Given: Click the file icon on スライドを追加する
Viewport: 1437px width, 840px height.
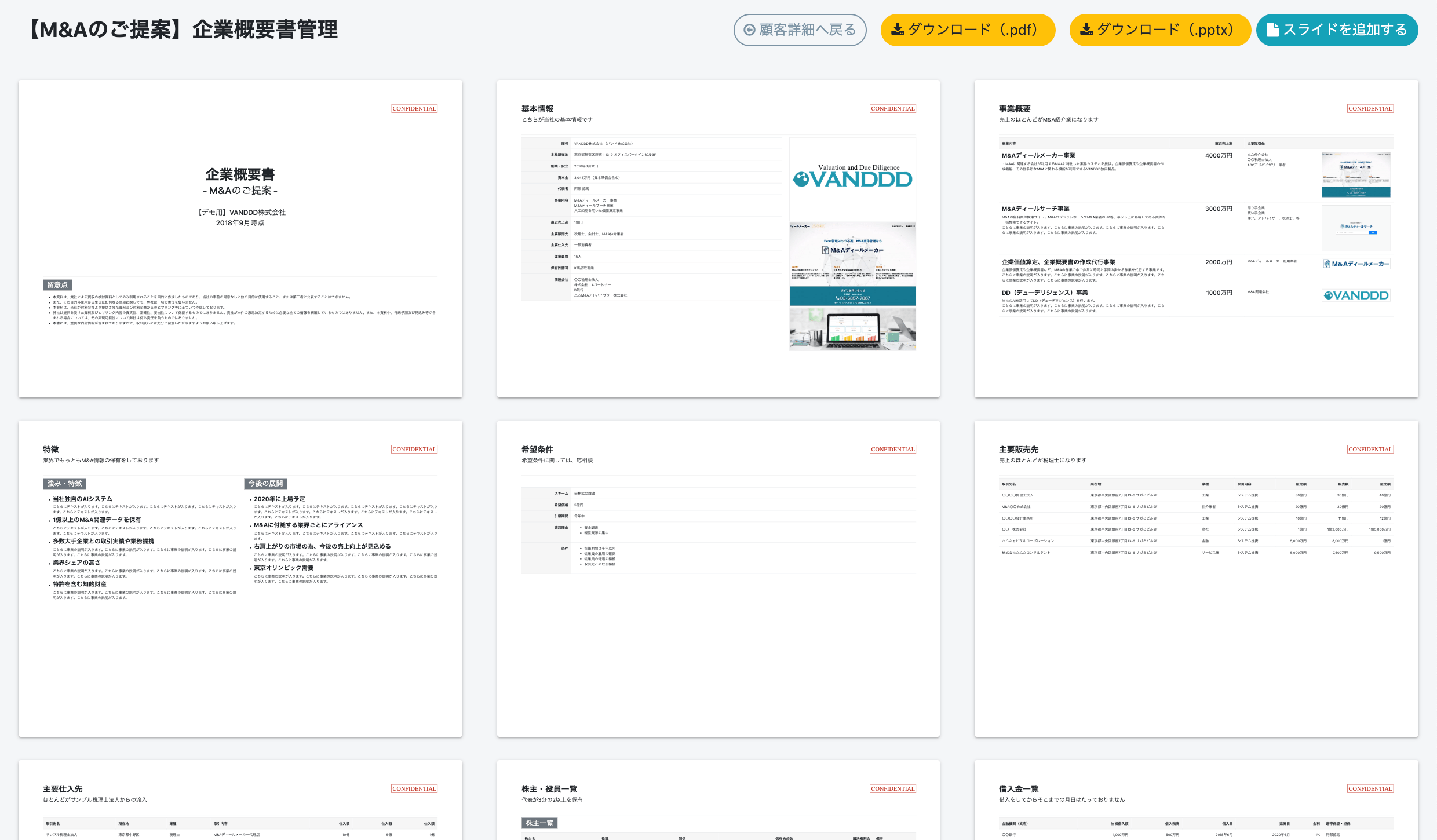Looking at the screenshot, I should point(1272,30).
